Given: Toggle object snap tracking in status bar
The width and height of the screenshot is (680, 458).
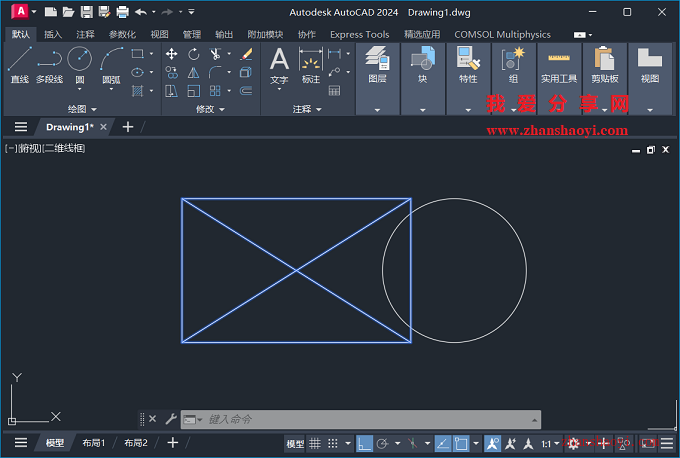Looking at the screenshot, I should point(443,443).
